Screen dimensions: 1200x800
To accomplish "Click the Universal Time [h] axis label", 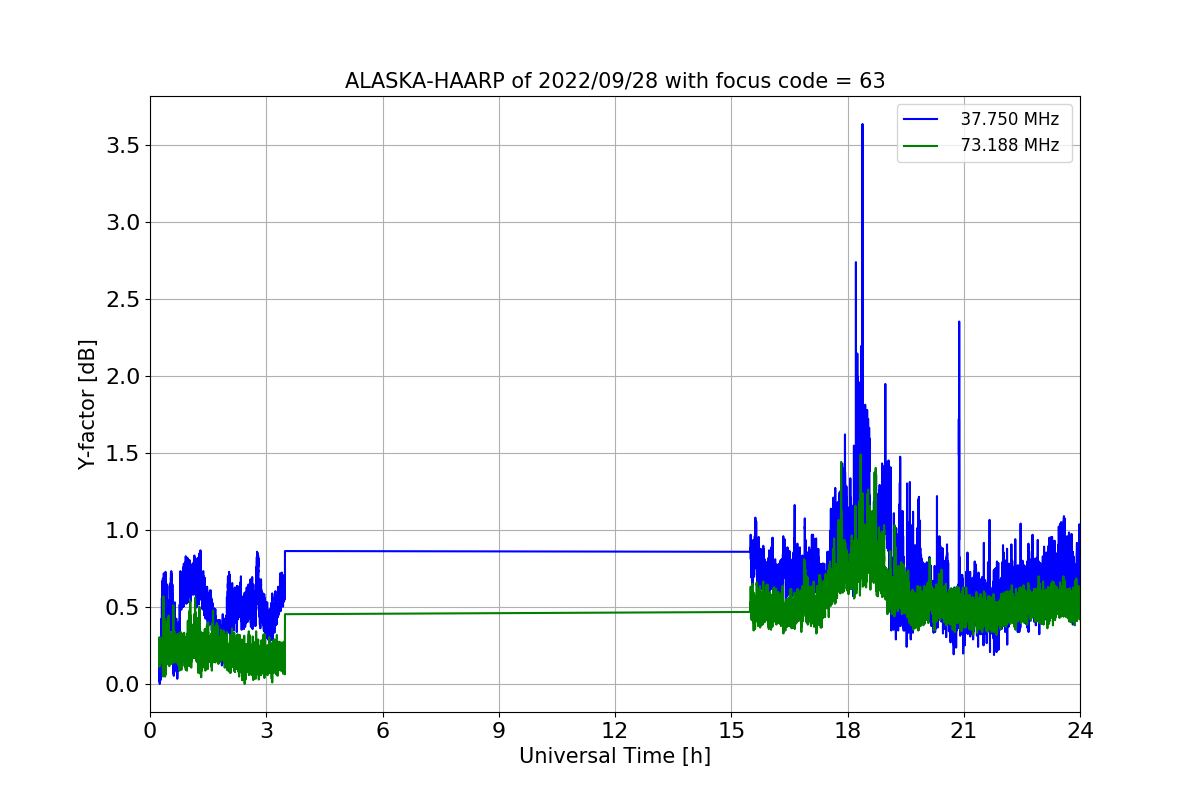I will (615, 757).
